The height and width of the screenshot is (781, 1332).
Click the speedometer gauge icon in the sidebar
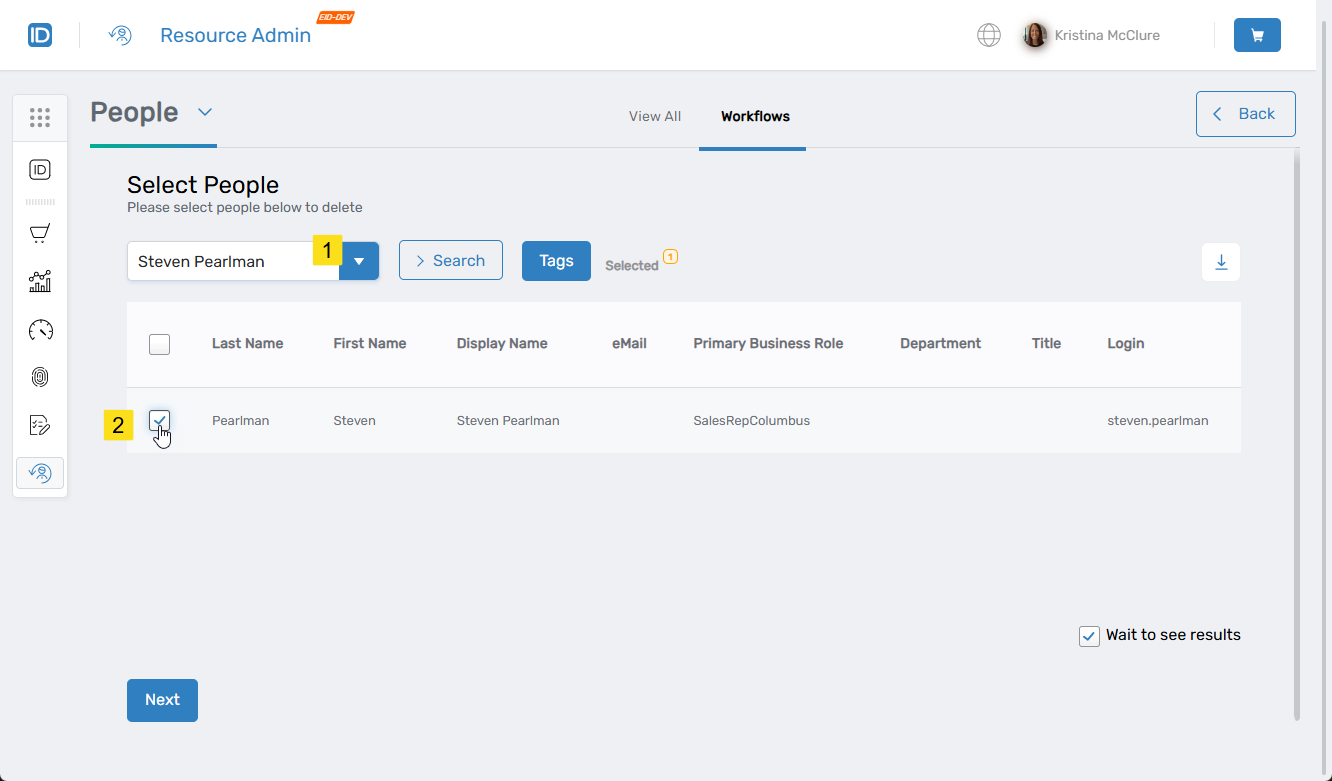click(x=40, y=330)
